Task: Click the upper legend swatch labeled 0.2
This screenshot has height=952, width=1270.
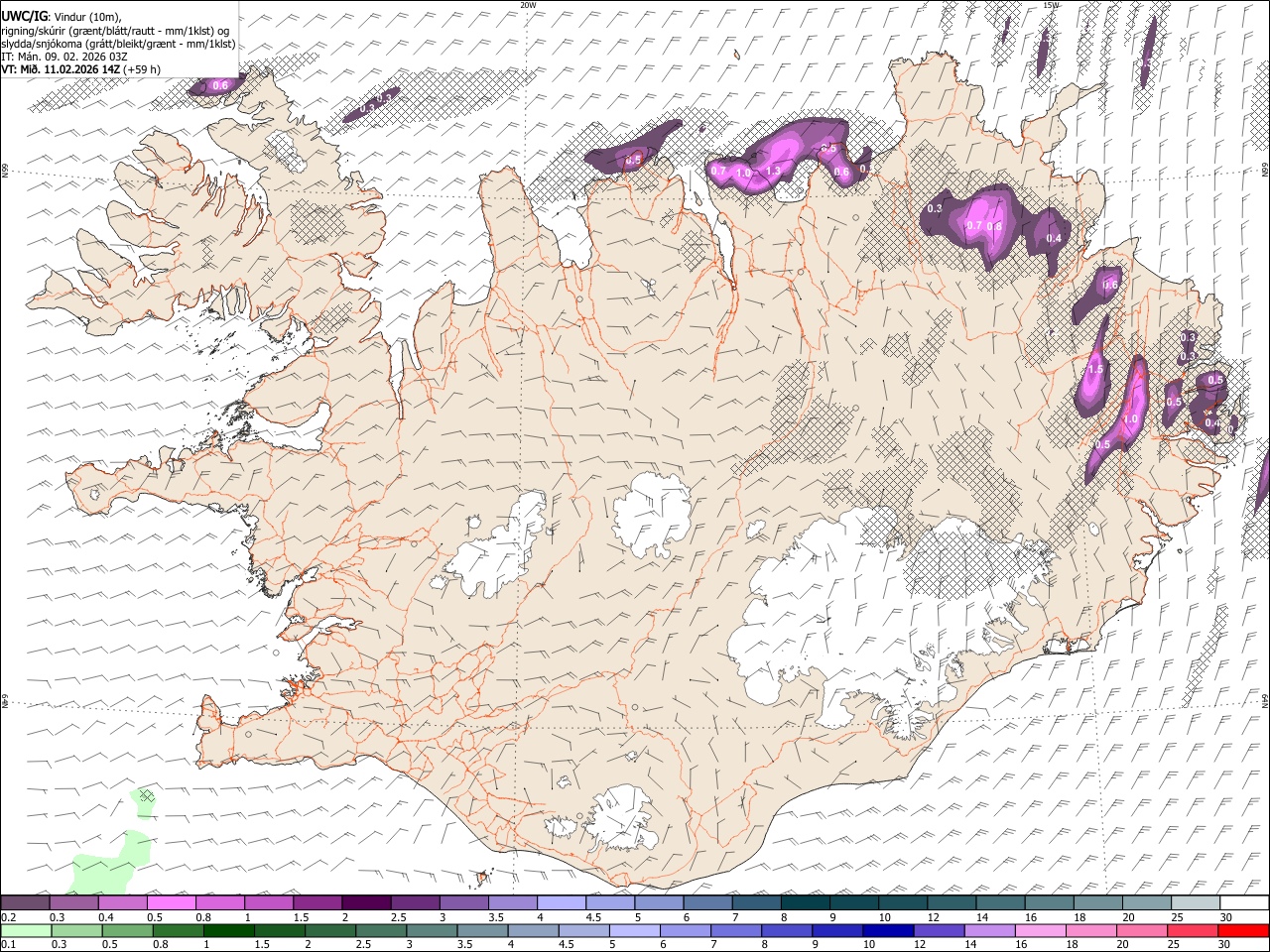Action: 25,902
